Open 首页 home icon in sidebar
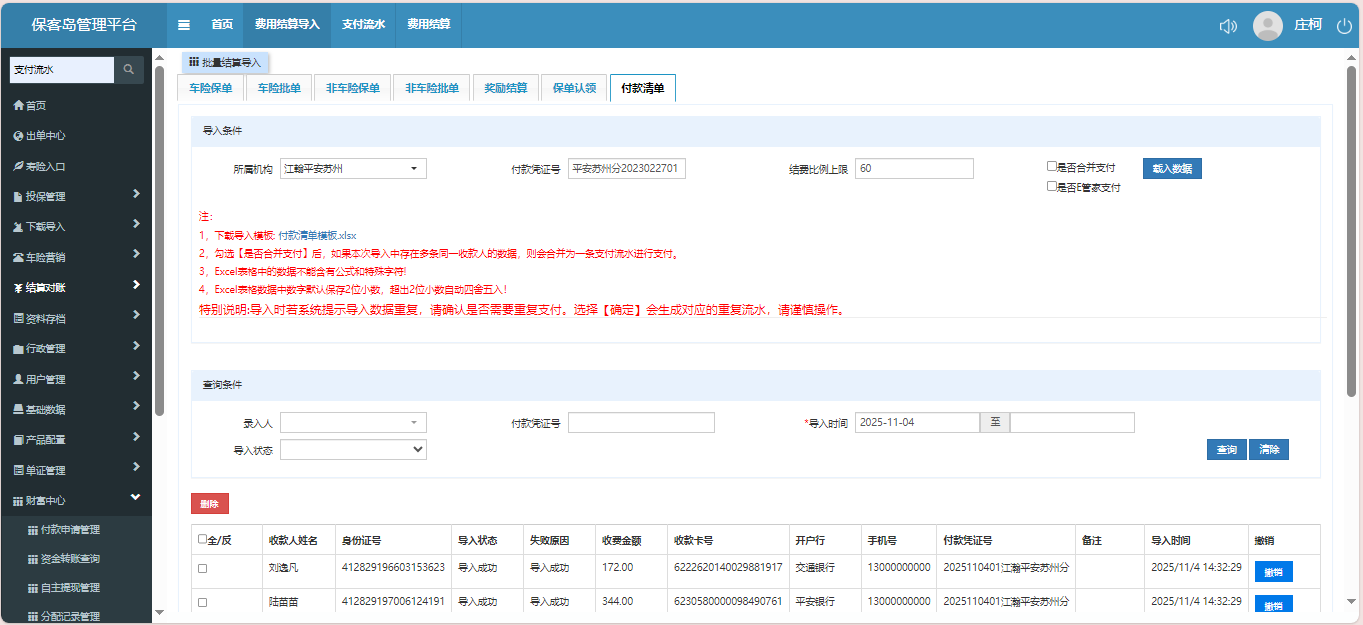1363x625 pixels. (x=18, y=106)
